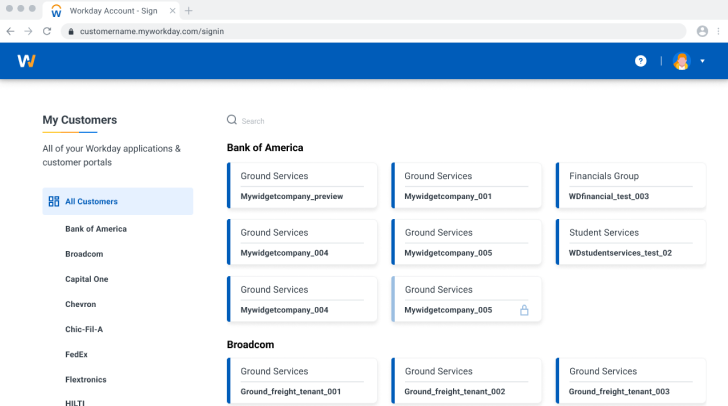The image size is (728, 406).
Task: Open the help question mark icon
Action: (641, 61)
